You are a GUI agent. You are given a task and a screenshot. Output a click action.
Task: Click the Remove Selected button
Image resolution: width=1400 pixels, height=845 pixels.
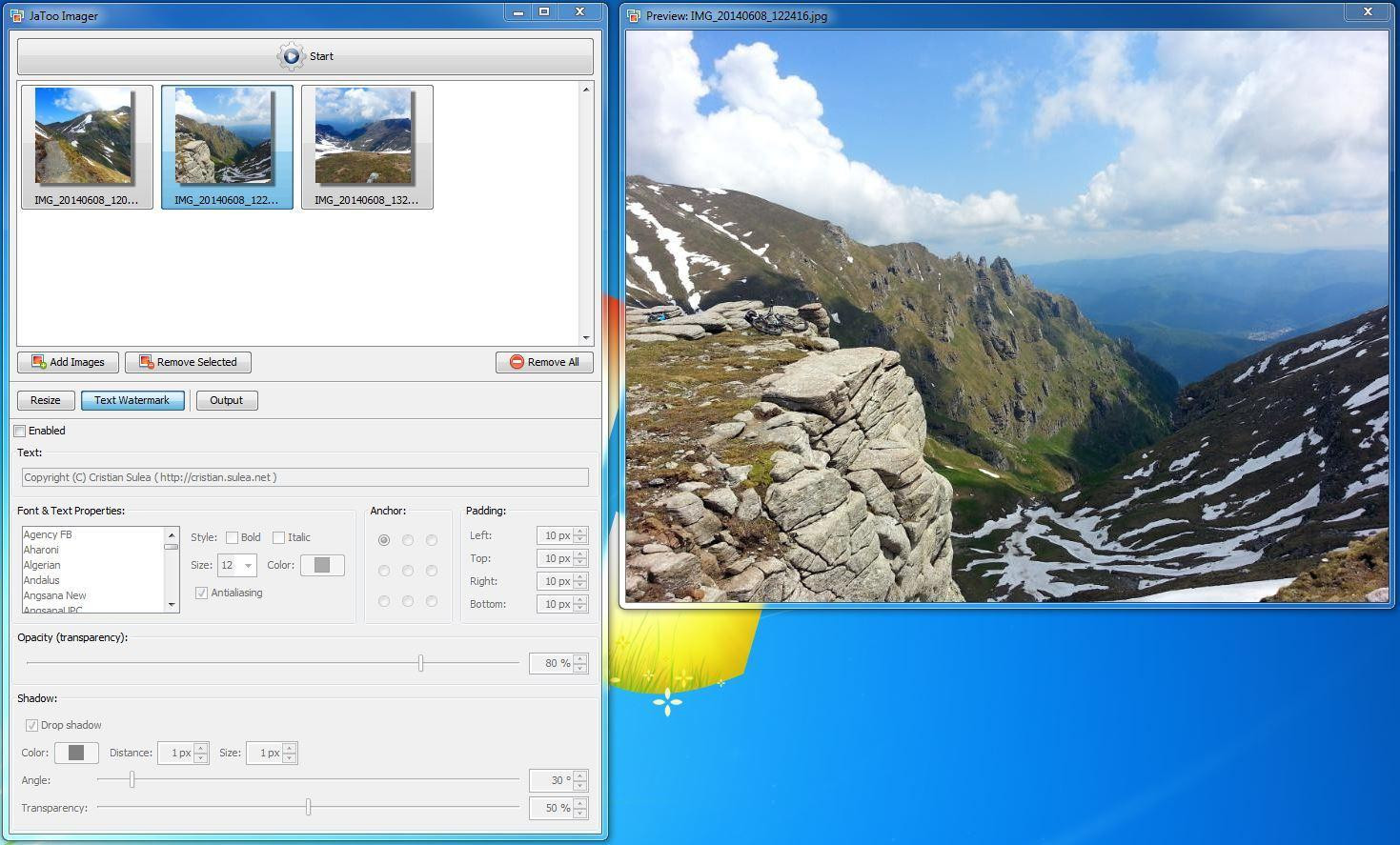tap(188, 362)
